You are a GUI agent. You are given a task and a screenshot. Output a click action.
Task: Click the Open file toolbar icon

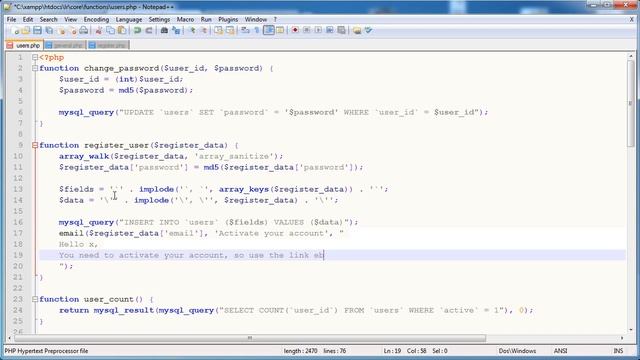coord(26,31)
